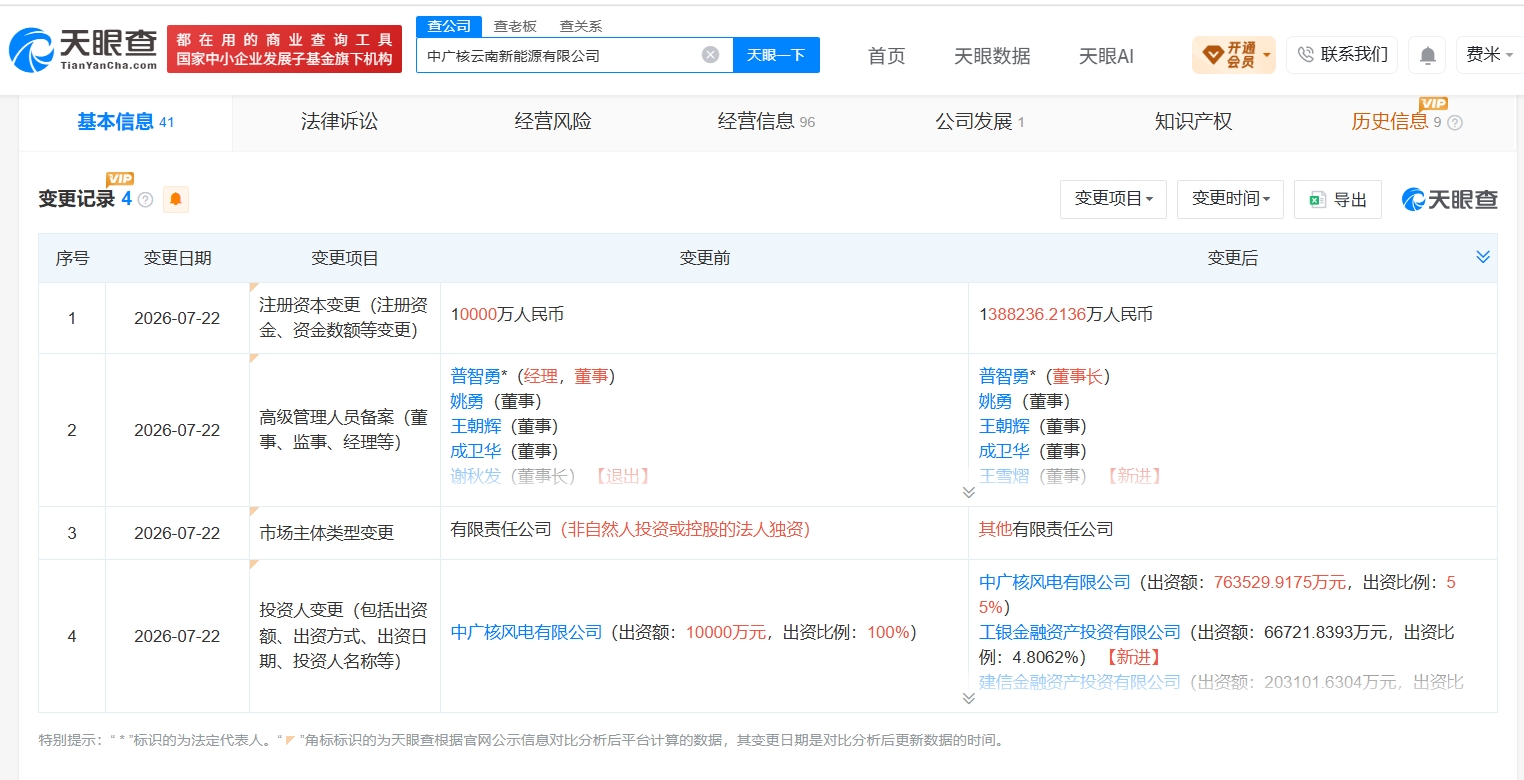This screenshot has width=1524, height=780.
Task: Open the 变更时间 filter dropdown
Action: 1230,199
